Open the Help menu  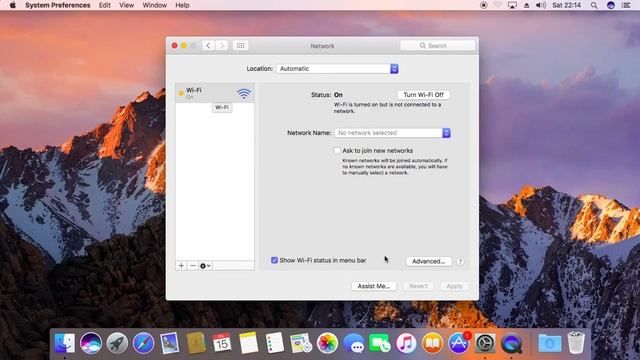182,5
